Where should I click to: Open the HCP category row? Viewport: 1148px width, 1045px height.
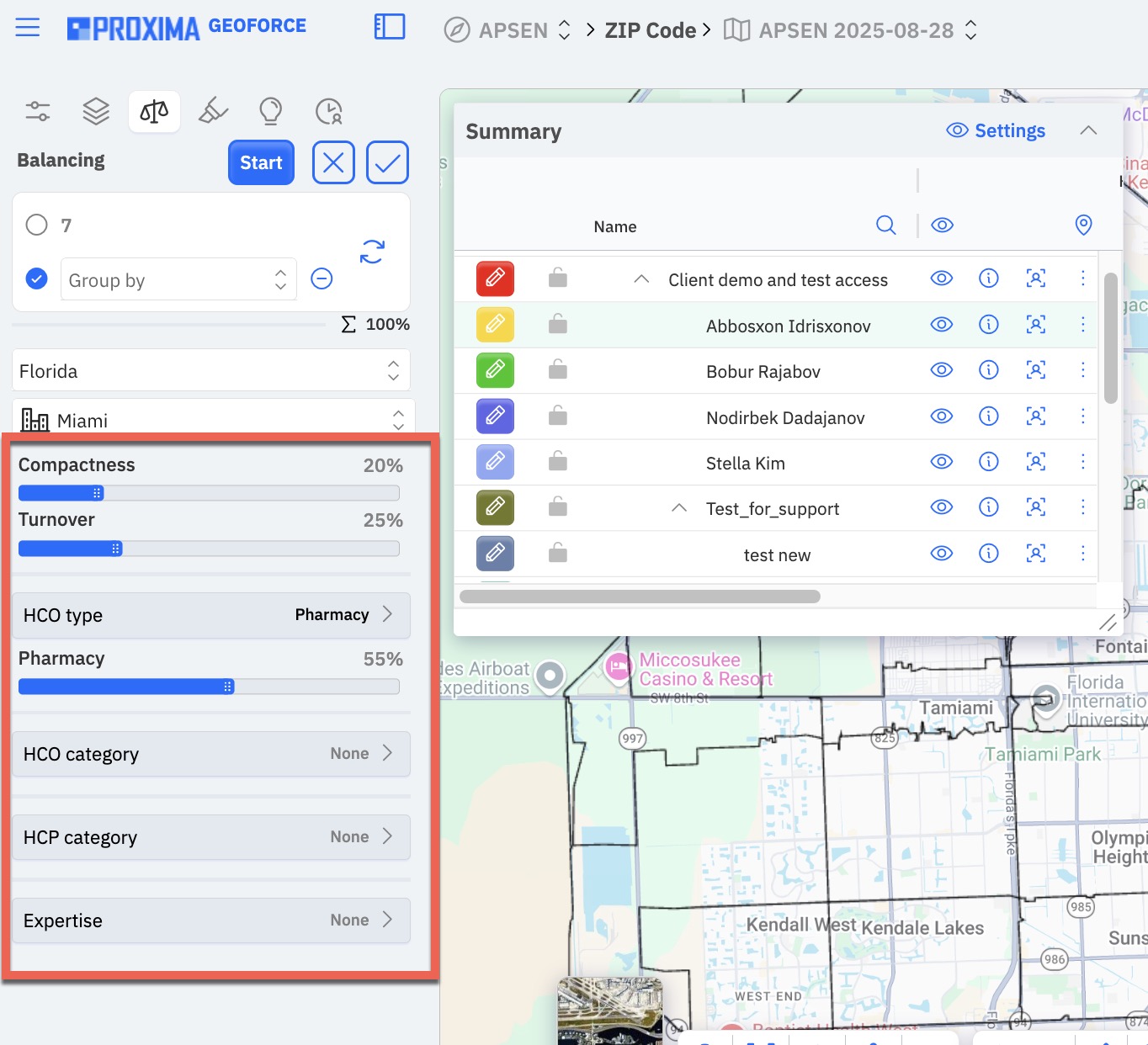coord(211,837)
